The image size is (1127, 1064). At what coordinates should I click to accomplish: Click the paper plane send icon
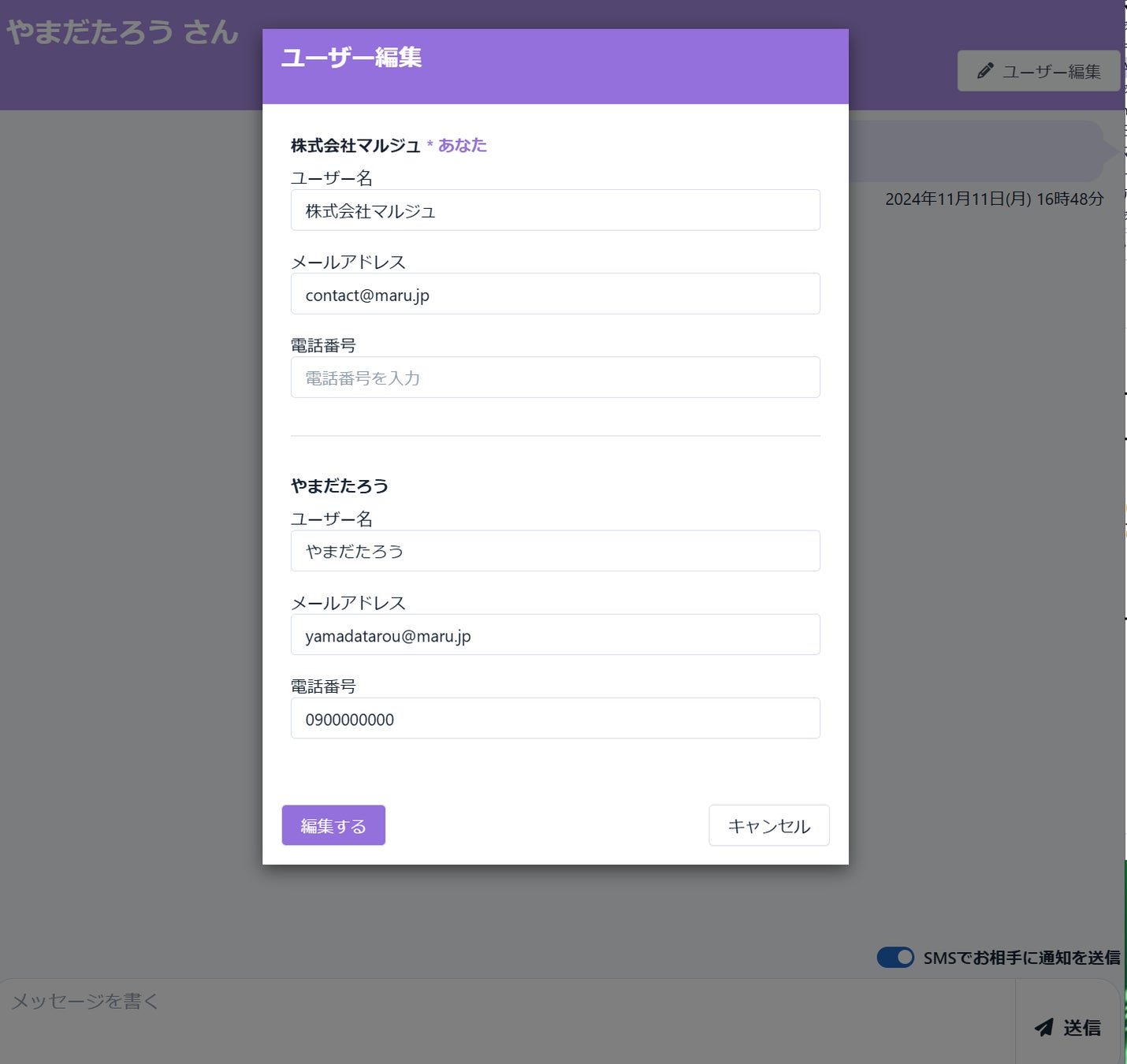[1044, 1027]
